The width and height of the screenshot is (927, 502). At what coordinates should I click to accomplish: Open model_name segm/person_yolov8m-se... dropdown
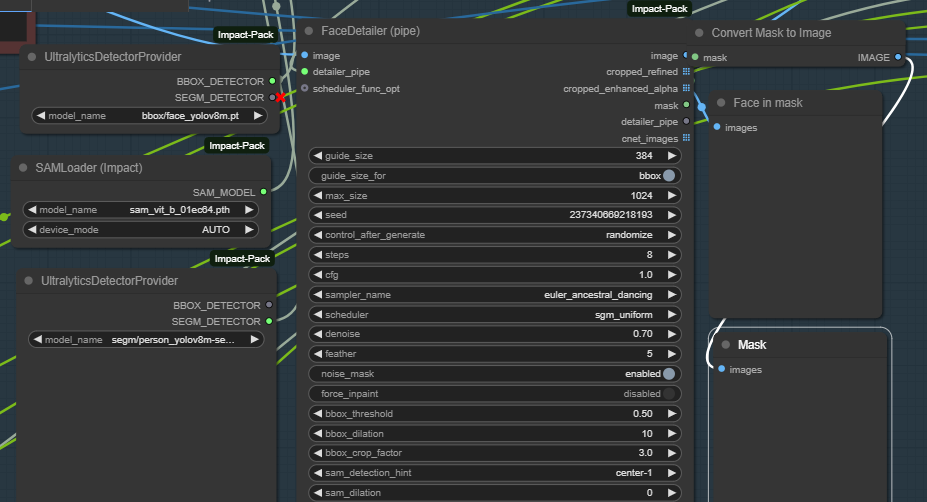pyautogui.click(x=145, y=340)
